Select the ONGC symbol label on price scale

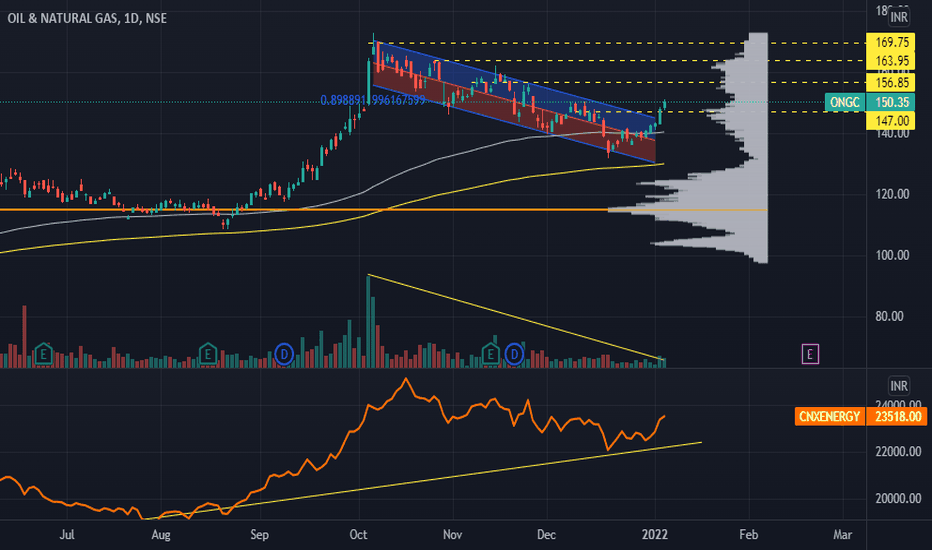point(845,102)
